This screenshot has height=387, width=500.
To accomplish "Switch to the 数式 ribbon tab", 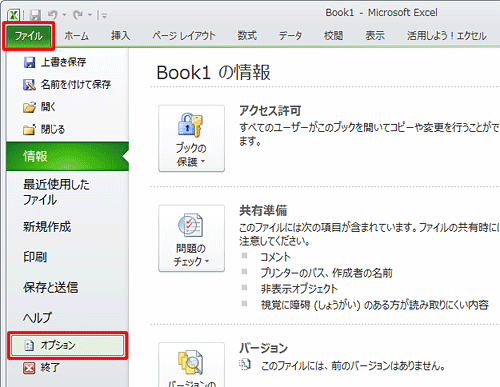I will click(247, 35).
